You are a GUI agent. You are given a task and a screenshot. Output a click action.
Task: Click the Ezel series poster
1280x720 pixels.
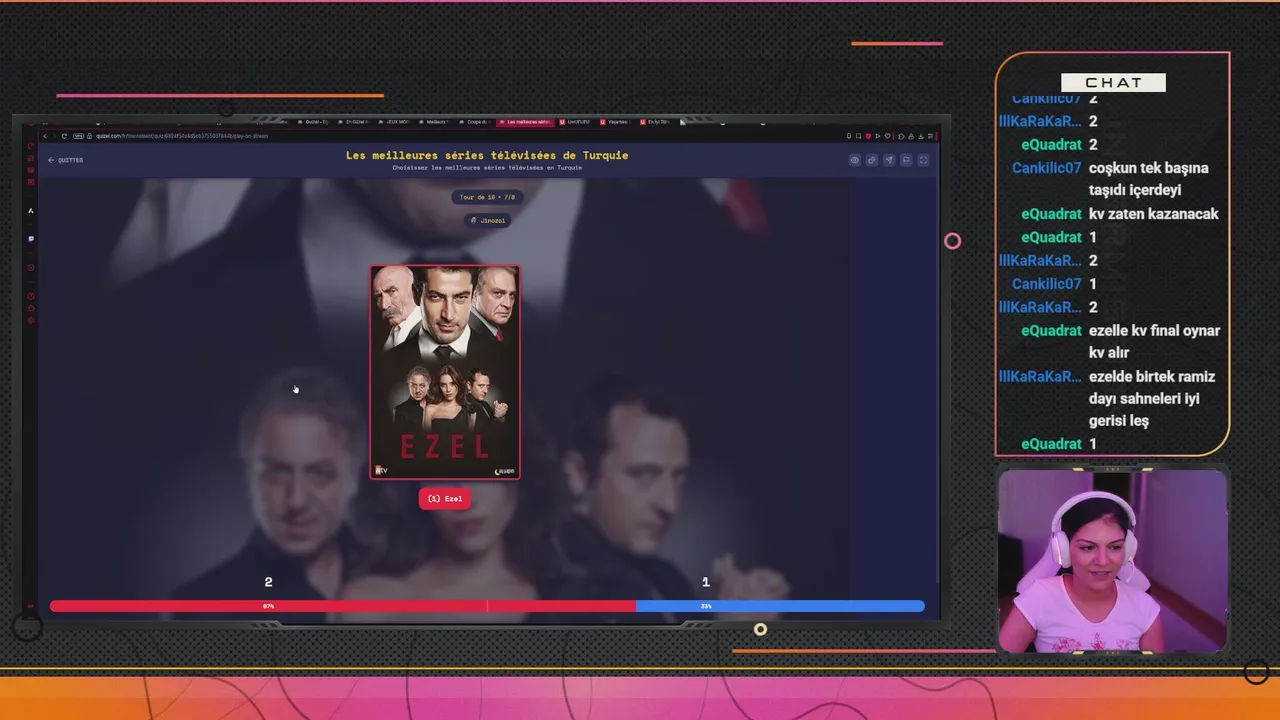[445, 372]
